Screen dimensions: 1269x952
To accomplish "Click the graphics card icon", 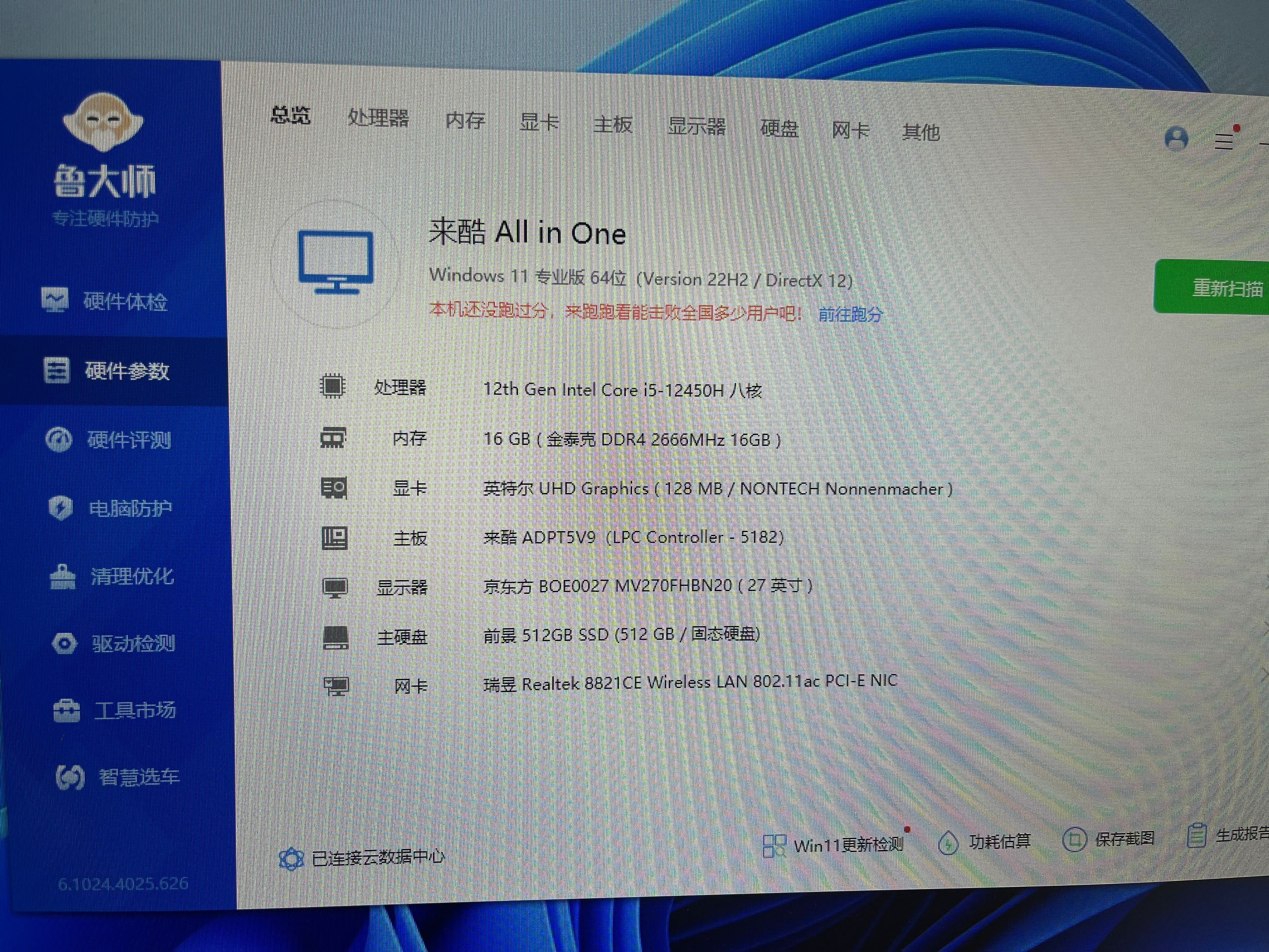I will point(334,488).
